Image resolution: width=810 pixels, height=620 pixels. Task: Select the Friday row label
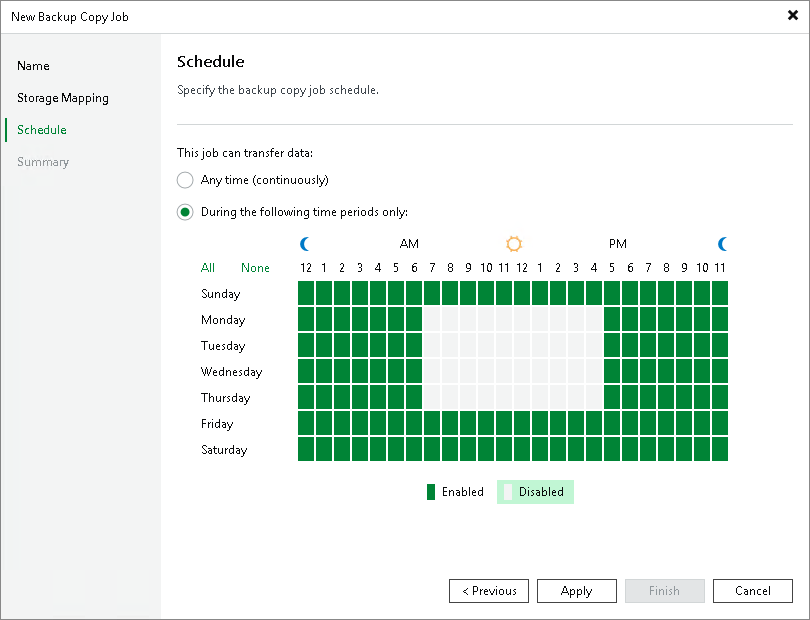pyautogui.click(x=217, y=424)
